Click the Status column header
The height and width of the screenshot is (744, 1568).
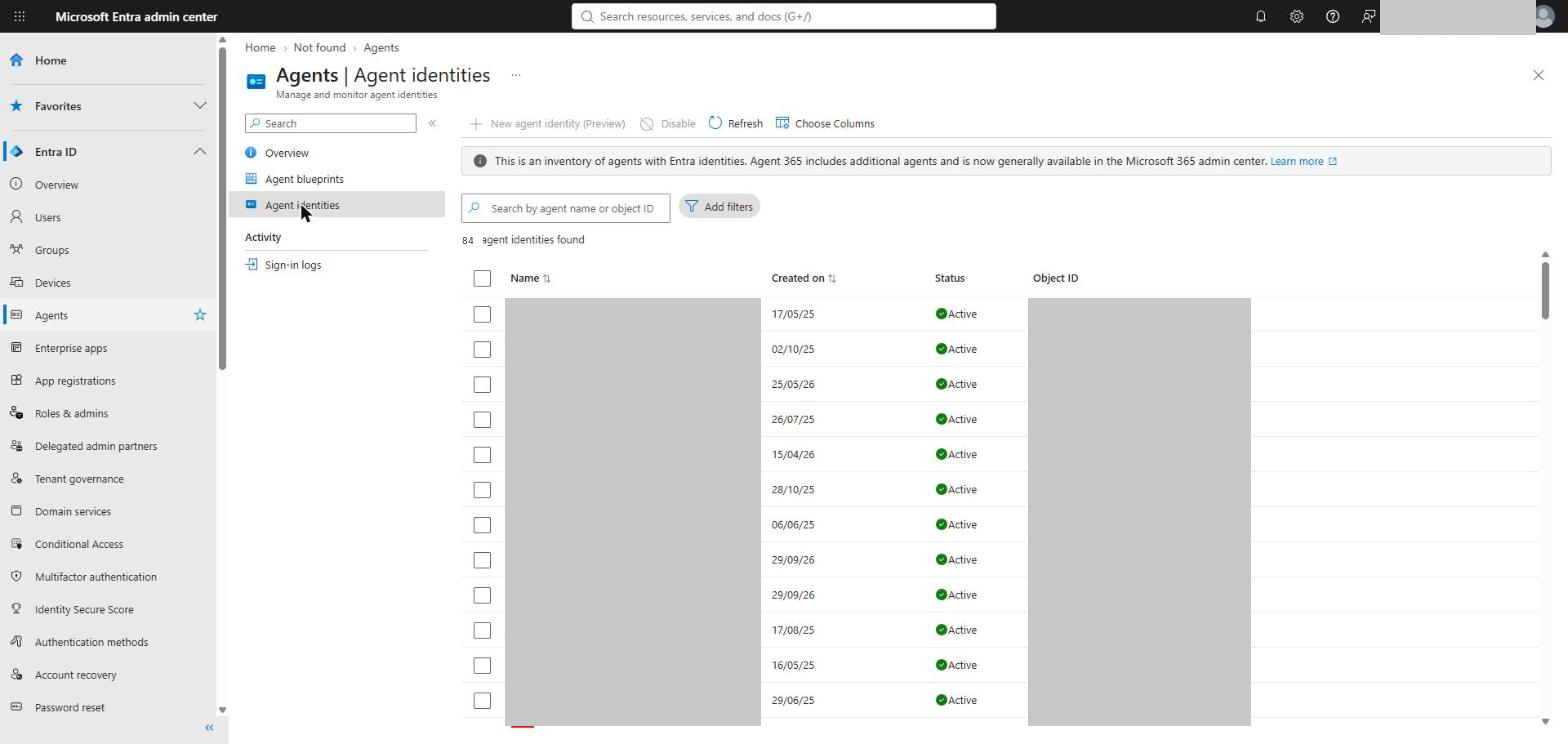coord(949,278)
